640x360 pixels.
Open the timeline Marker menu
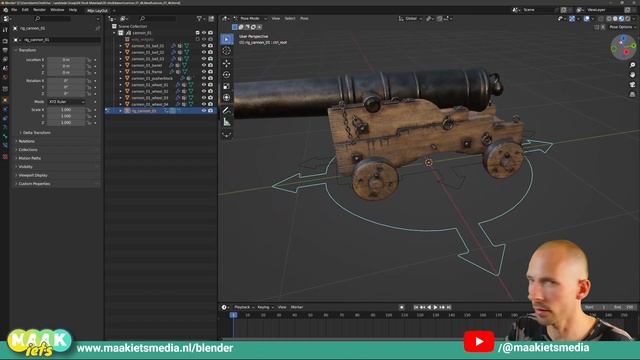point(297,307)
